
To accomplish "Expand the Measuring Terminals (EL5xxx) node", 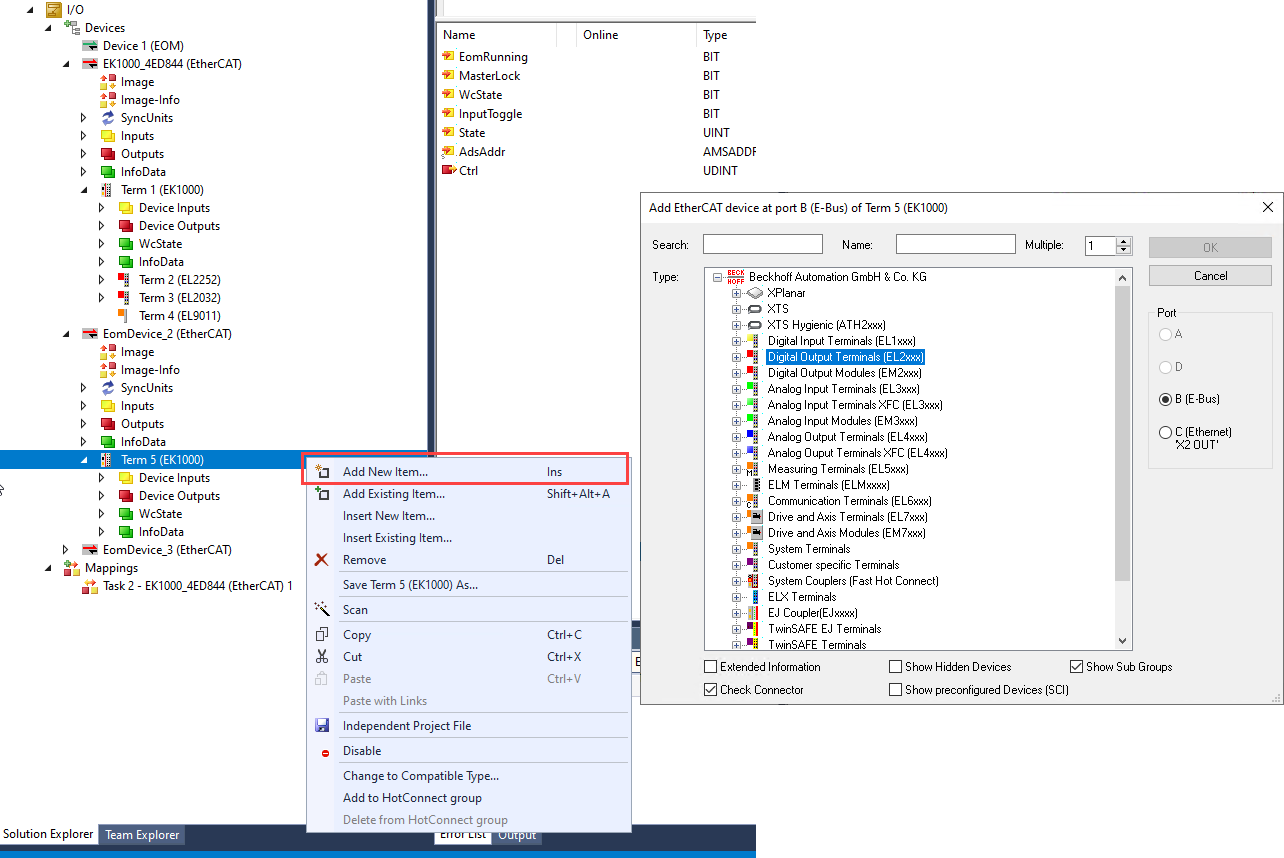I will [x=737, y=469].
